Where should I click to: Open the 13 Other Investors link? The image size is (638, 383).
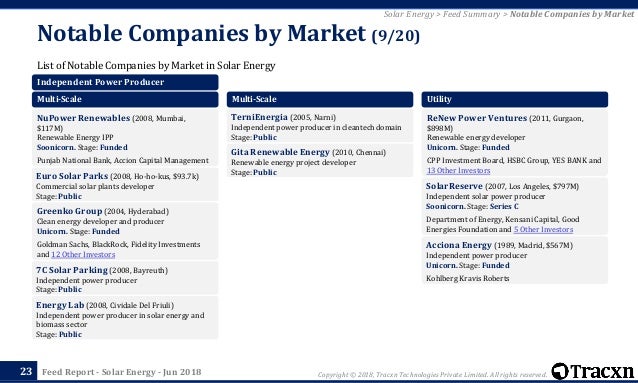click(459, 171)
